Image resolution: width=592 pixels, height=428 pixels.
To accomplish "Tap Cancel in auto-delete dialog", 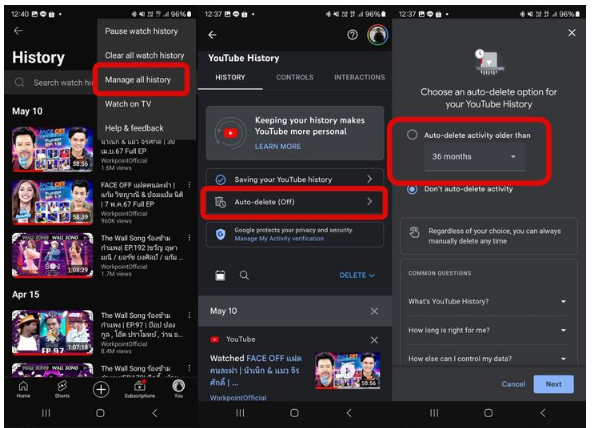I will coord(513,384).
